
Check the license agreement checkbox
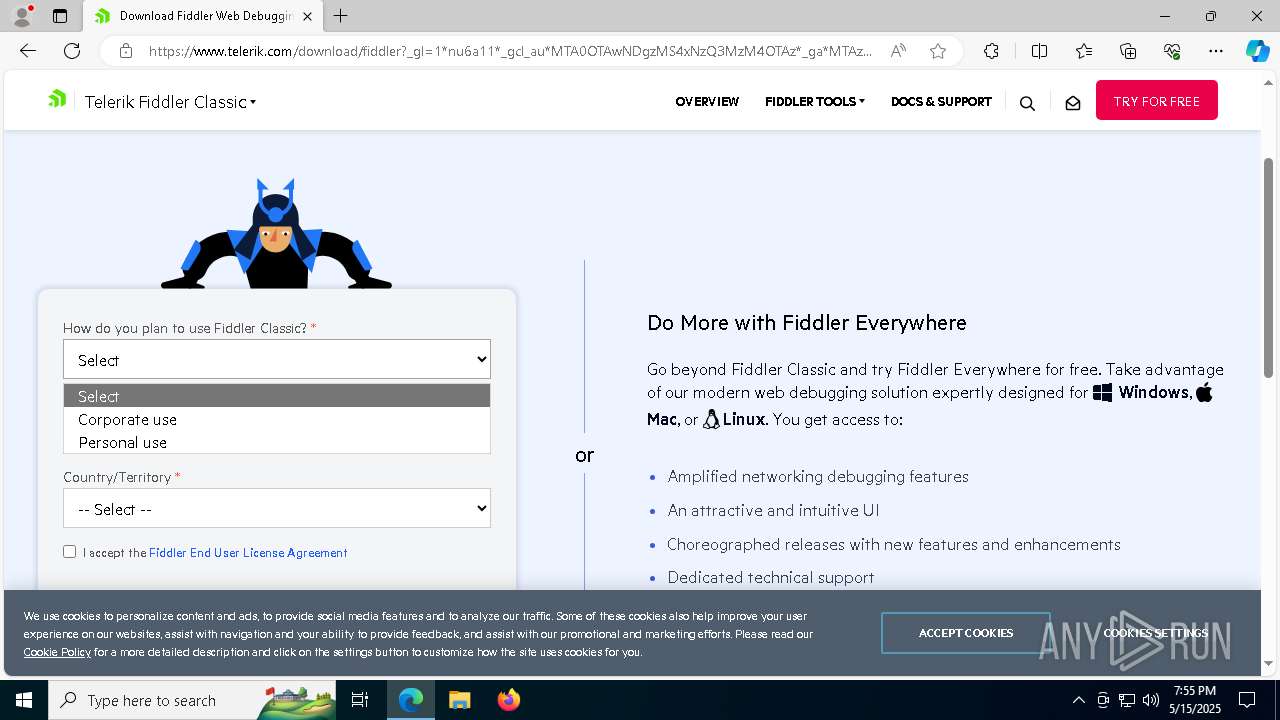69,551
